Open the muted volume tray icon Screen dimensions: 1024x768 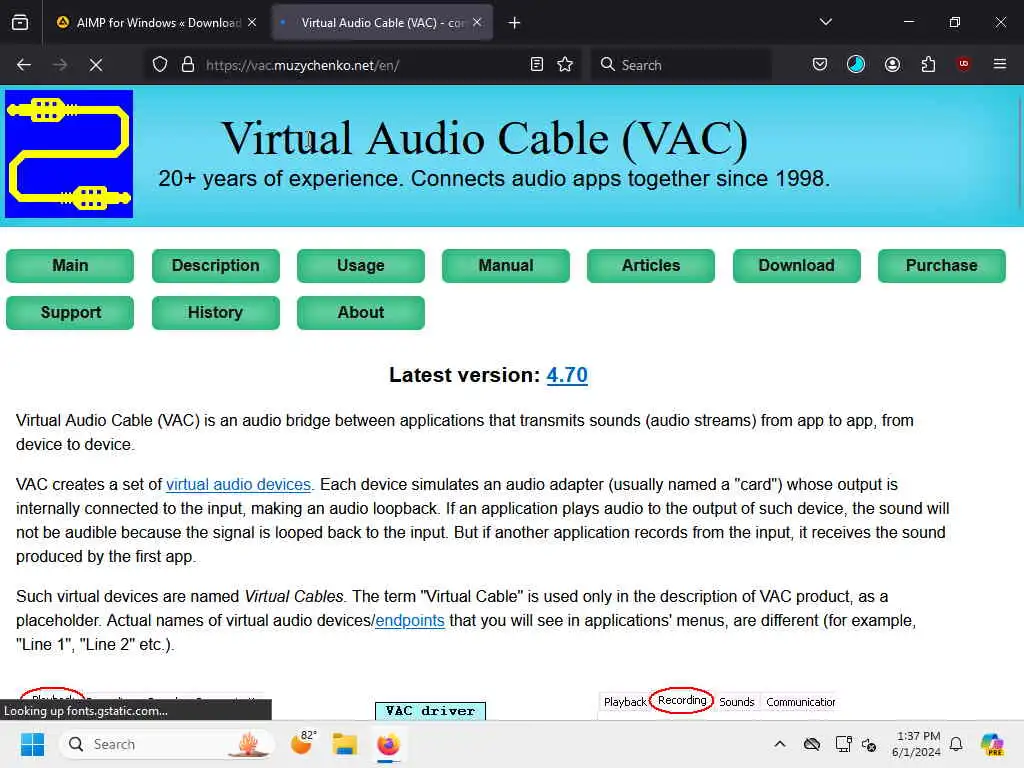point(869,744)
